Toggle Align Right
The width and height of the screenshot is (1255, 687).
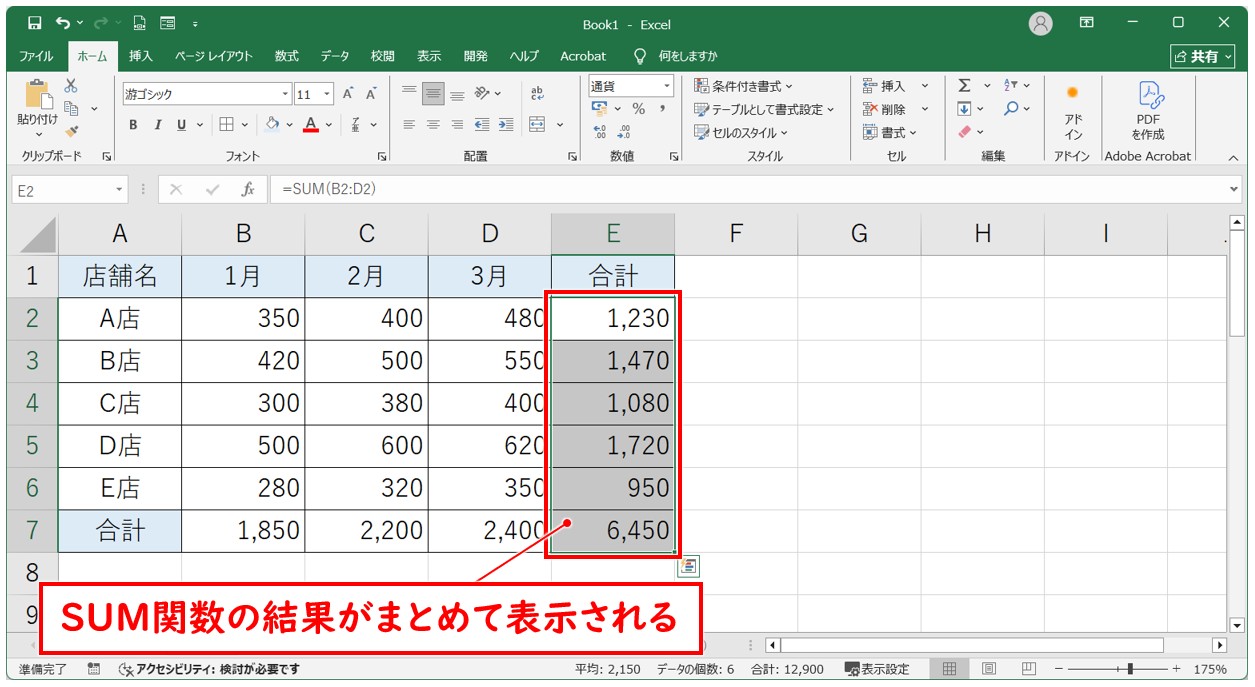(457, 125)
